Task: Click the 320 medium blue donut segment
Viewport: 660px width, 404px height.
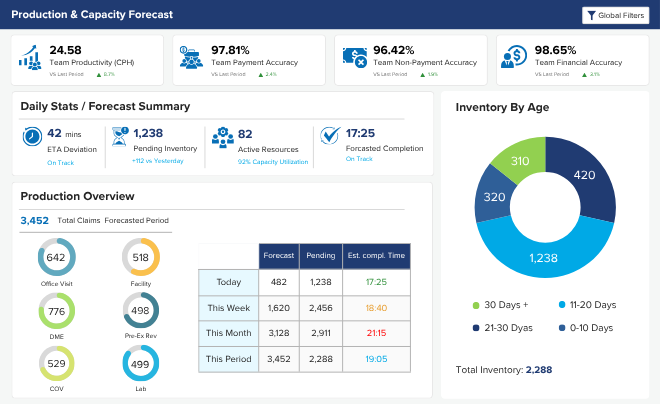Action: [x=494, y=197]
